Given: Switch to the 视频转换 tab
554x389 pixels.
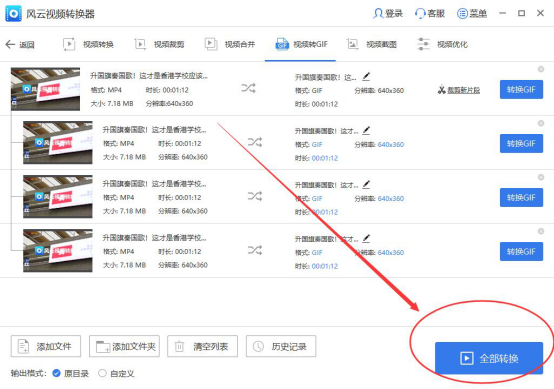Looking at the screenshot, I should 88,45.
